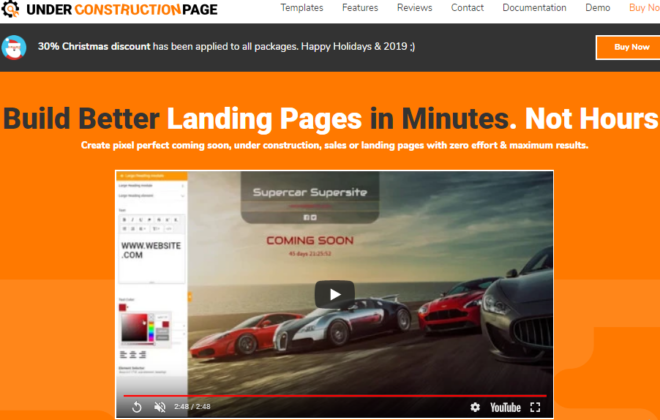
Task: Click the Santa Claus icon in banner
Action: (14, 47)
